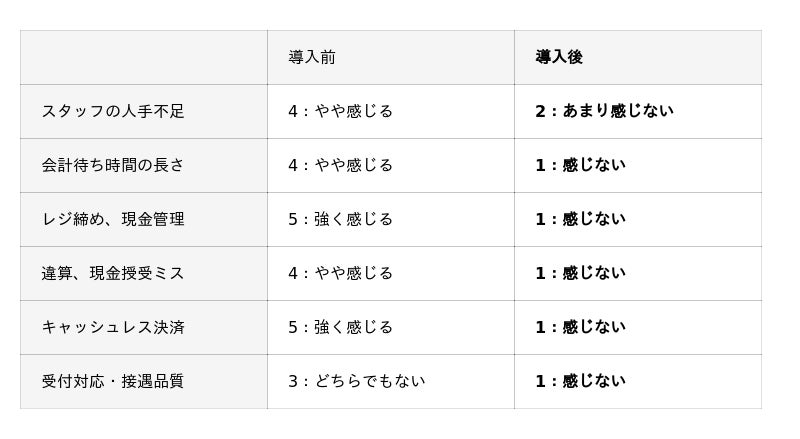800x439 pixels.
Task: Click 導入前 value for スタッフの人手不足
Action: coord(340,111)
